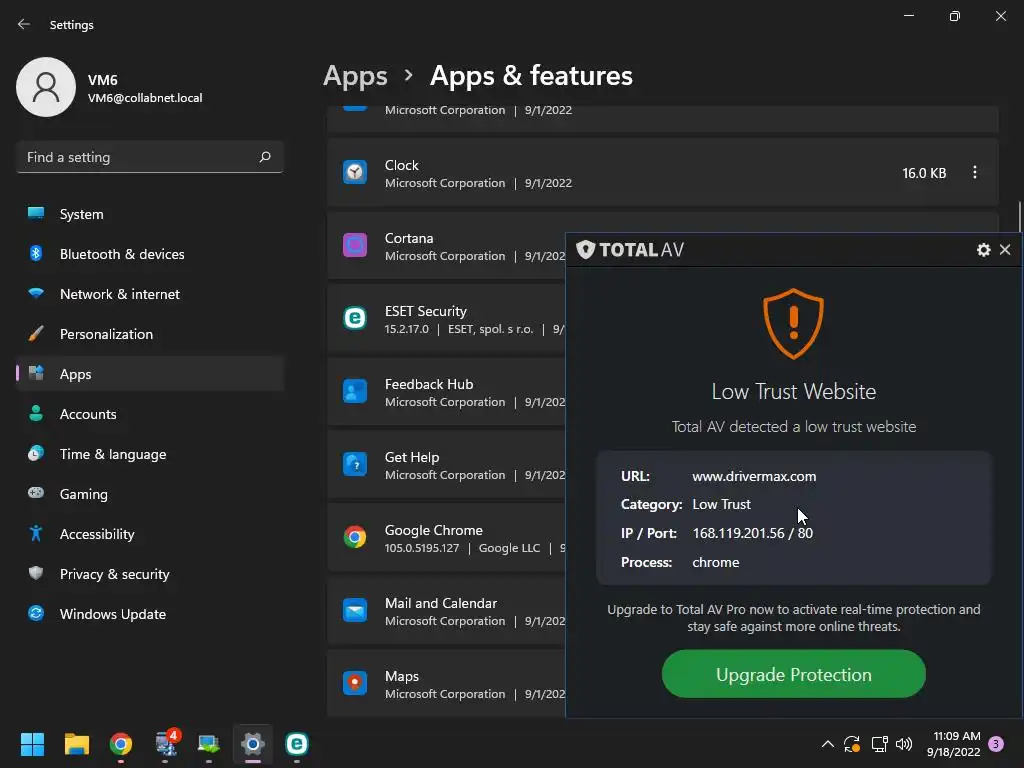The image size is (1024, 768).
Task: Open the Windows Start menu
Action: [32, 744]
